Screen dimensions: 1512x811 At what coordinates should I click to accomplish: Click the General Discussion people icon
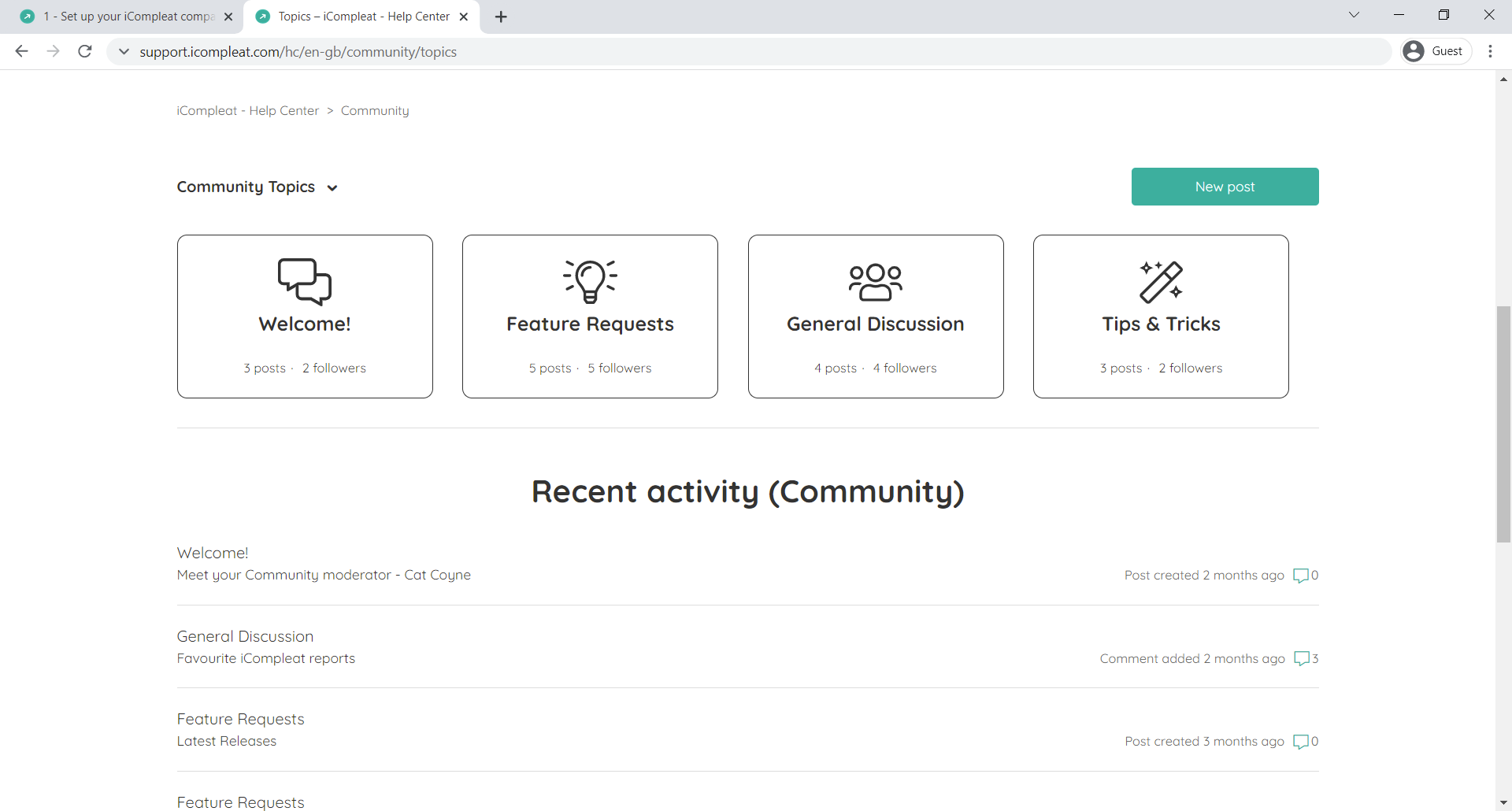pos(875,282)
